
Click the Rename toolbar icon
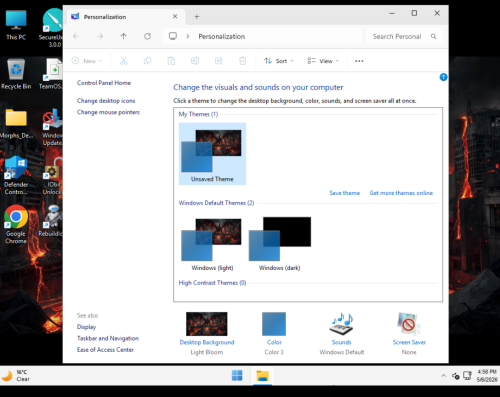coord(195,61)
